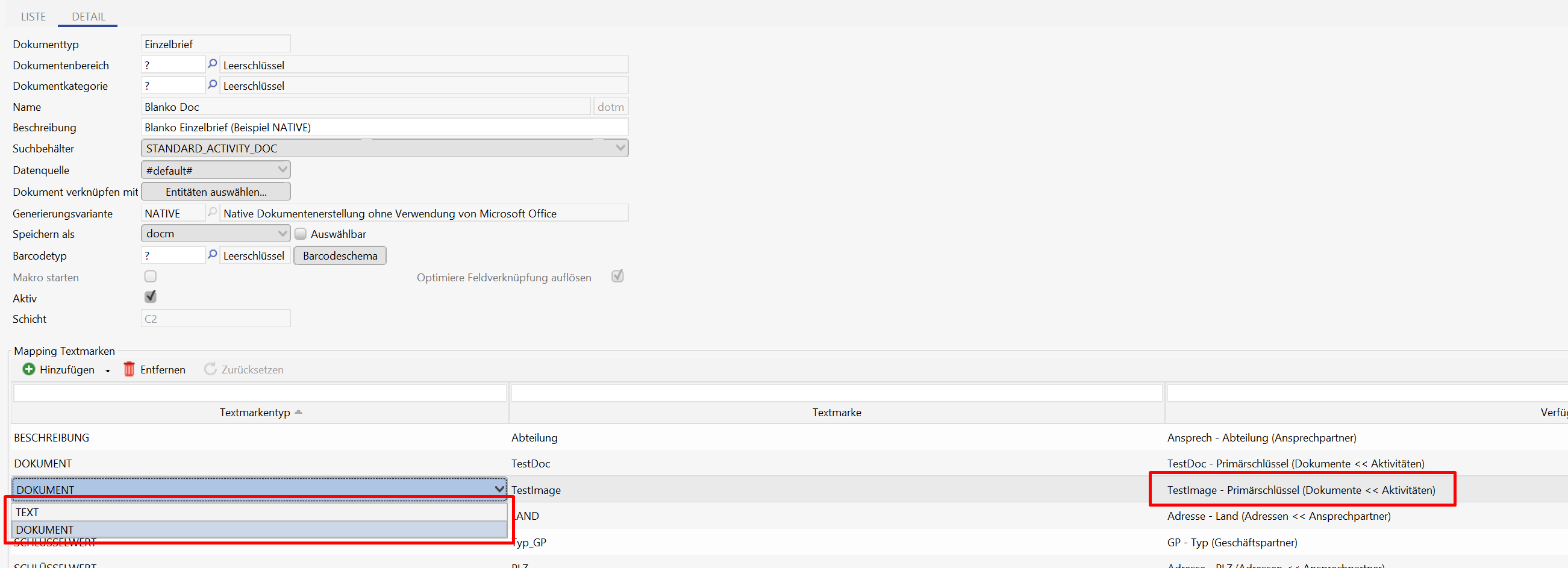Screen dimensions: 1568x568
Task: Sort by Textmarke column header
Action: pyautogui.click(x=836, y=412)
